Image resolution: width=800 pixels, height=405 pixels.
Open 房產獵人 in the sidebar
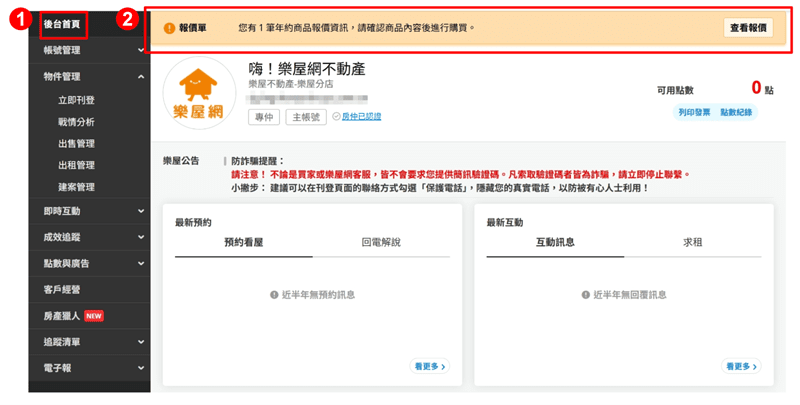(62, 316)
